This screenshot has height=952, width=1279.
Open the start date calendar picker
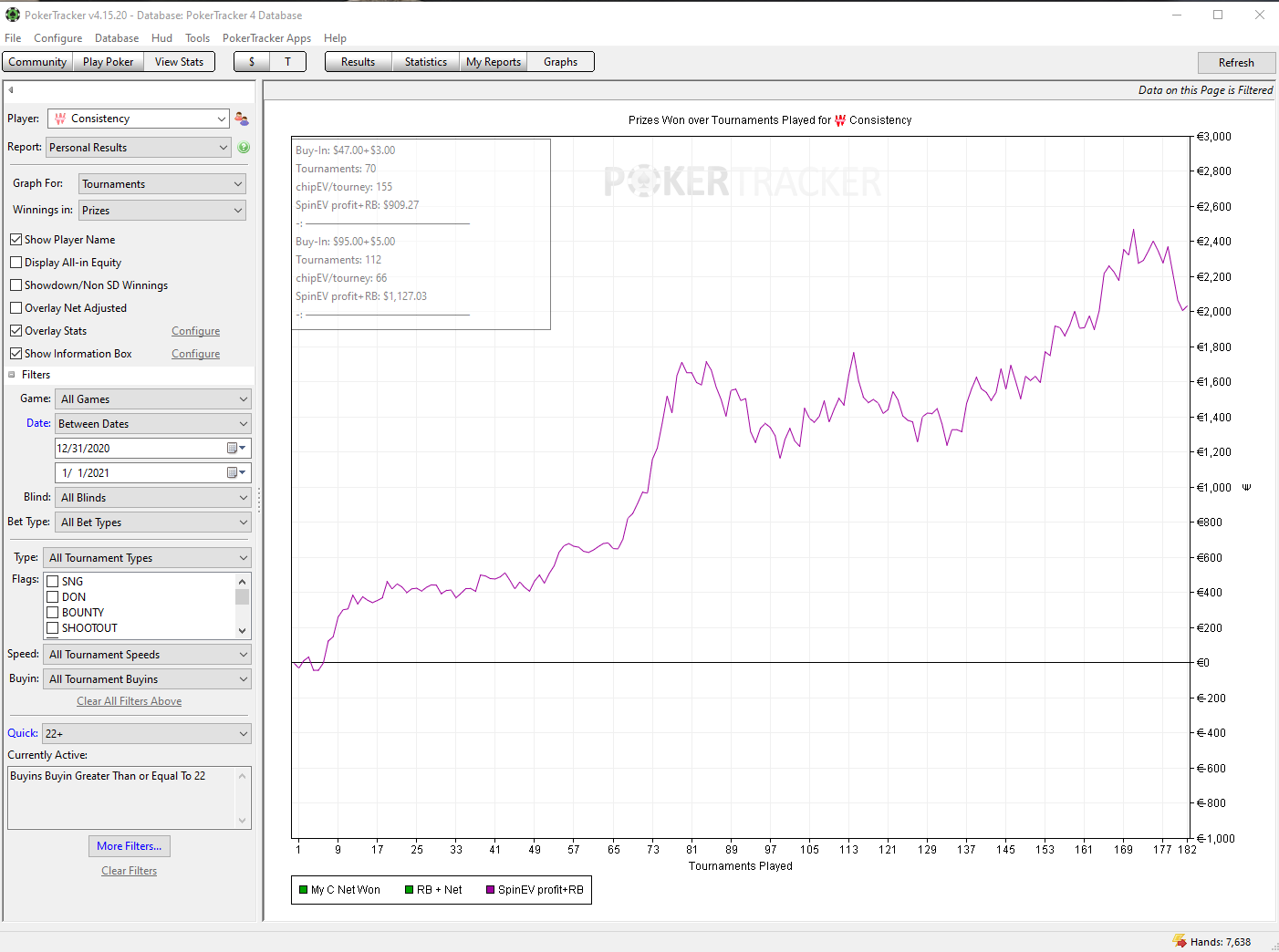(236, 449)
